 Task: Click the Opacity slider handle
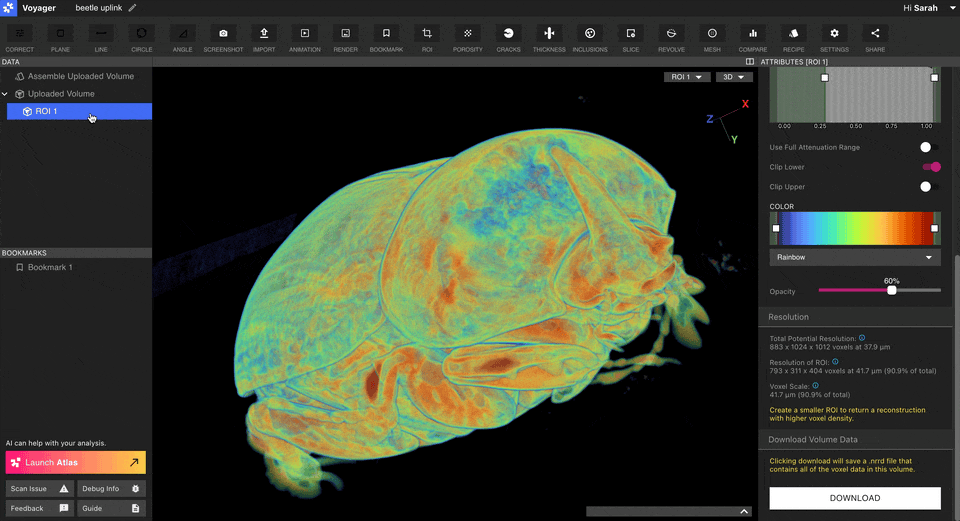891,290
